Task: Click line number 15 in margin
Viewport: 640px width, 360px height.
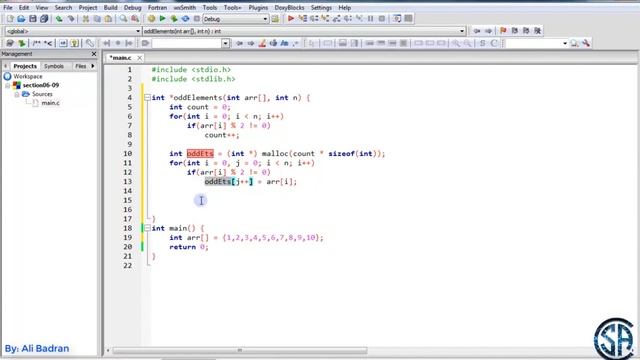Action: (128, 200)
